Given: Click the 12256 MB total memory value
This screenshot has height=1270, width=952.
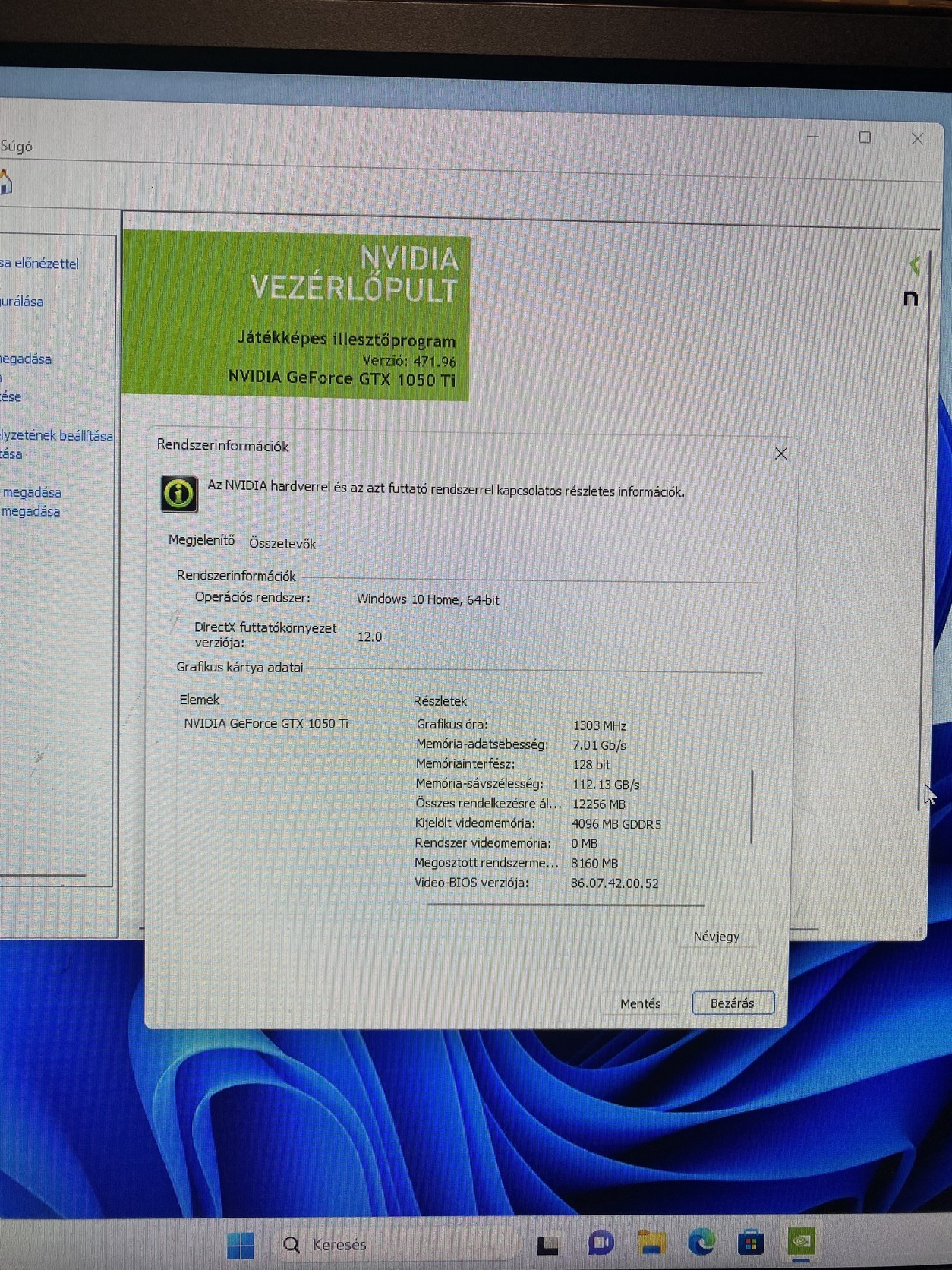Looking at the screenshot, I should [598, 804].
